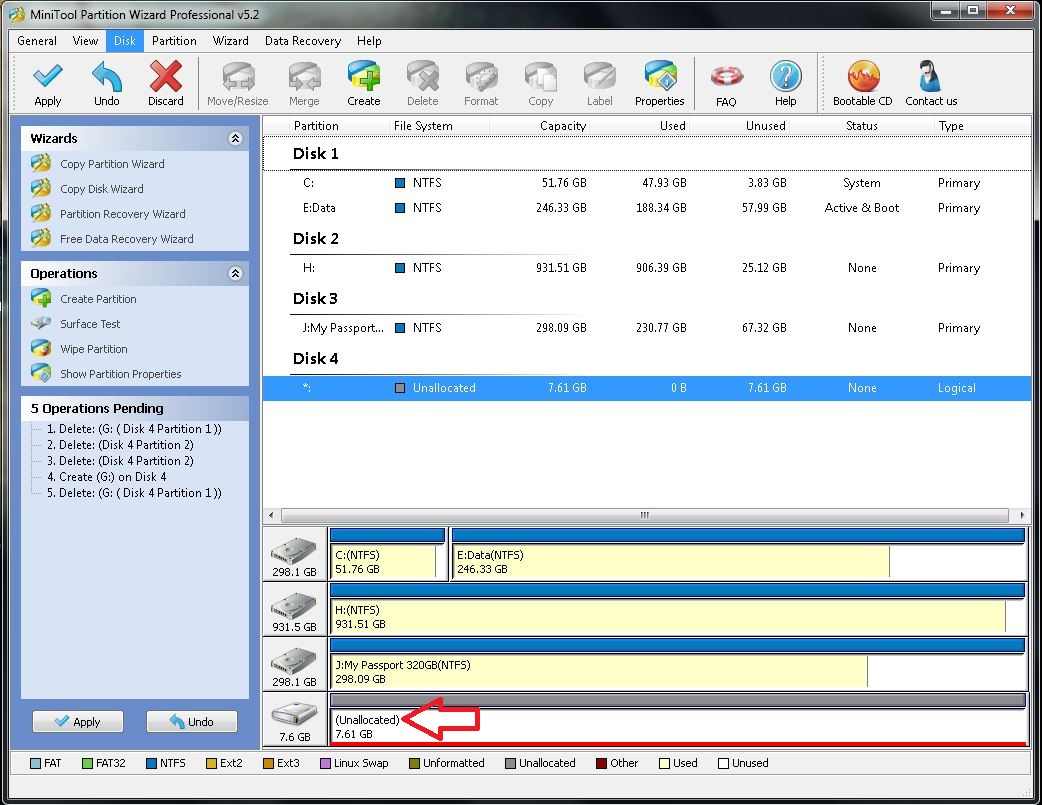Click the 7.6 GB disk icon
The width and height of the screenshot is (1042, 805).
pos(294,716)
